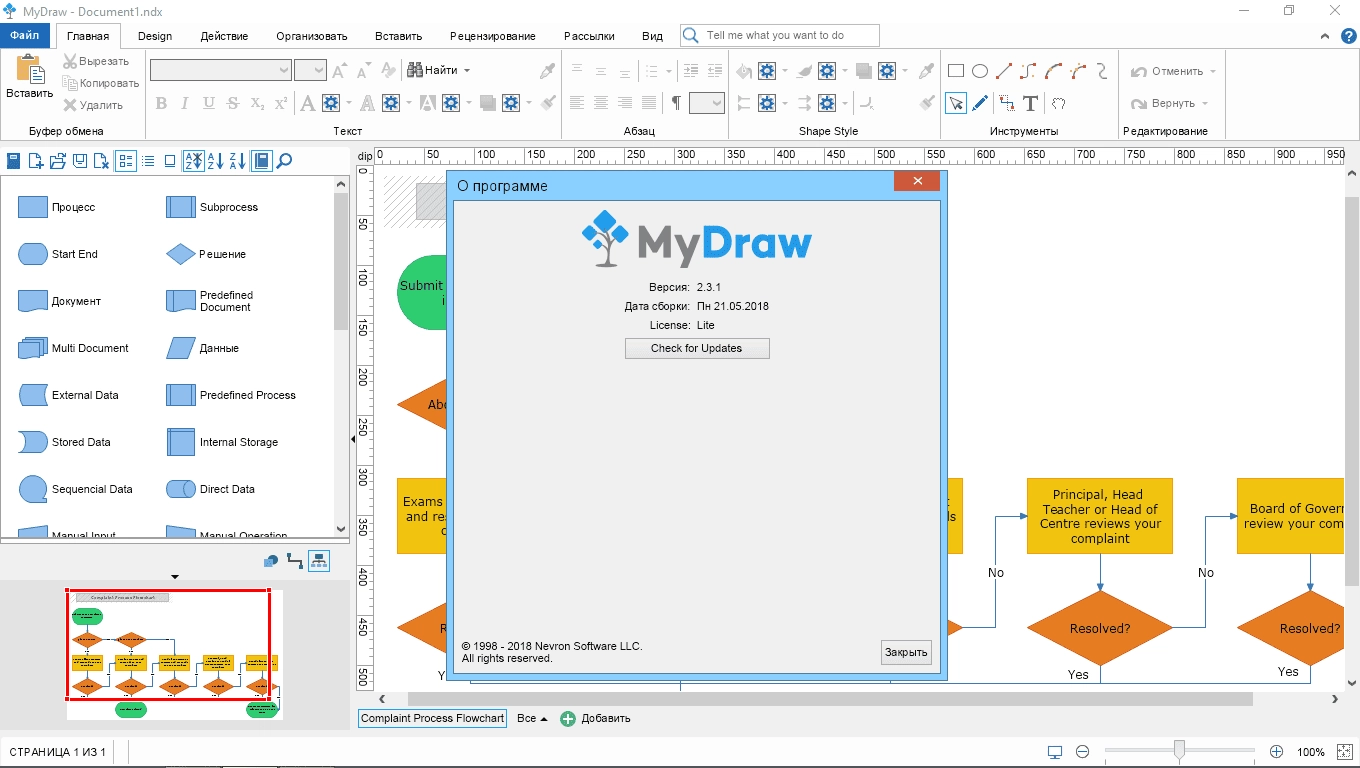Open the font family combo box

click(x=221, y=70)
